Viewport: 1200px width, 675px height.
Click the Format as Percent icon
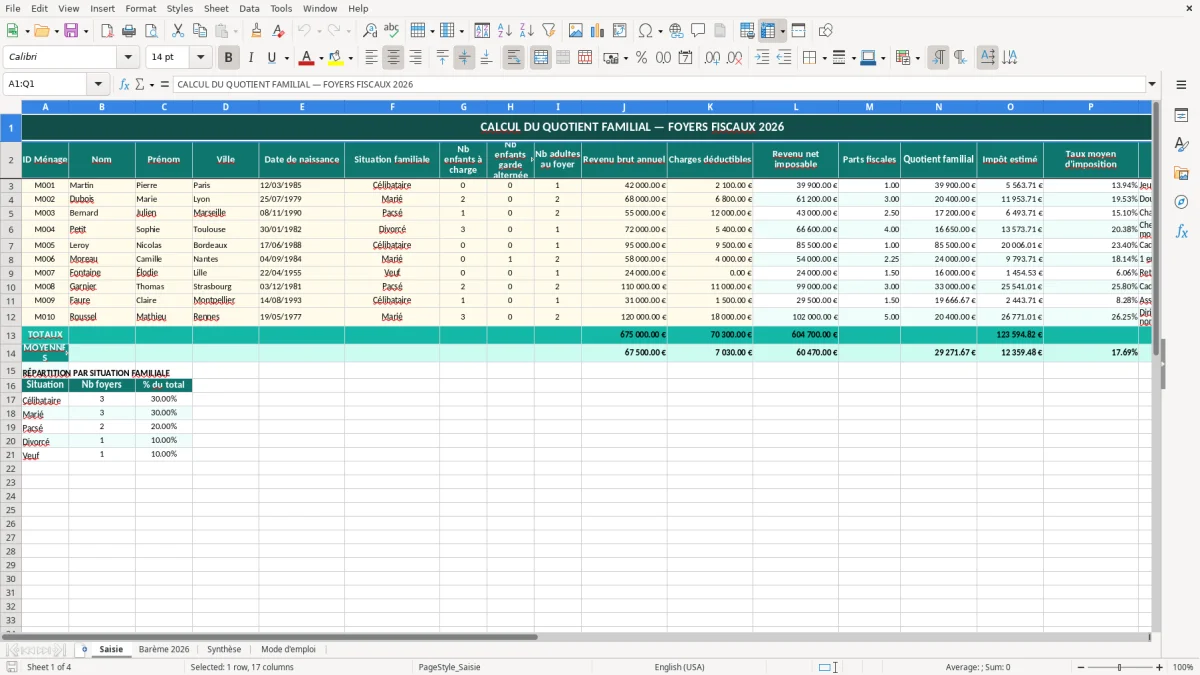pyautogui.click(x=642, y=58)
